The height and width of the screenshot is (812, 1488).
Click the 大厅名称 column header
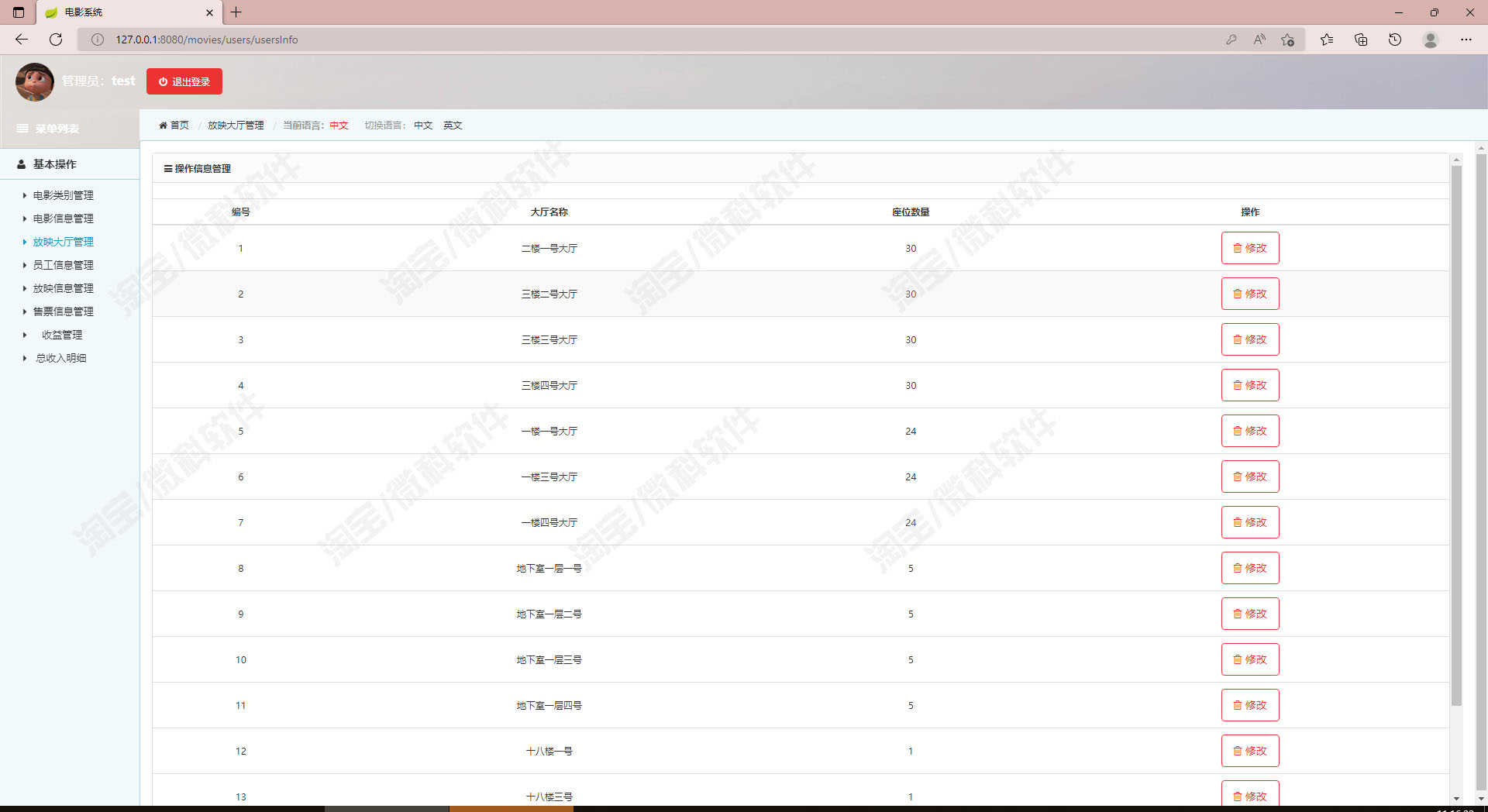(549, 212)
